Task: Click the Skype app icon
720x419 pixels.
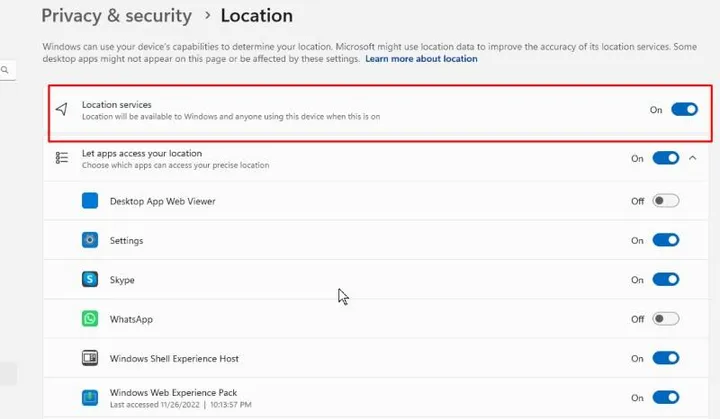Action: point(90,279)
